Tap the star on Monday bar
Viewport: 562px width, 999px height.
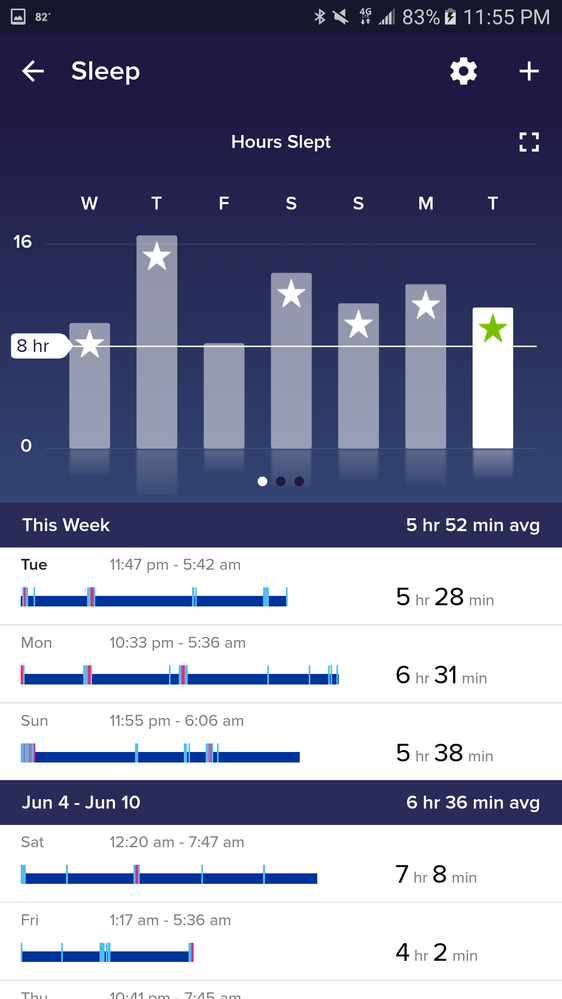426,305
